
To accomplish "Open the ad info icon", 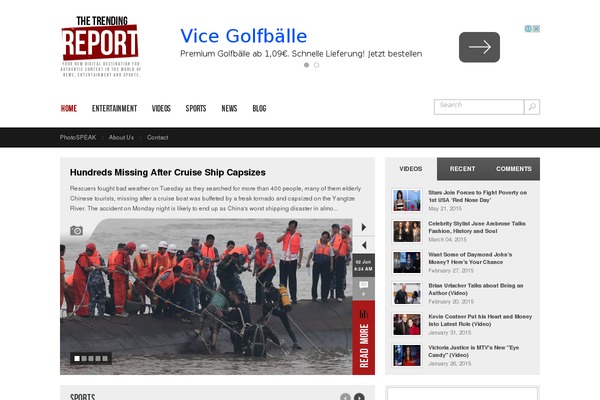I will pos(528,29).
